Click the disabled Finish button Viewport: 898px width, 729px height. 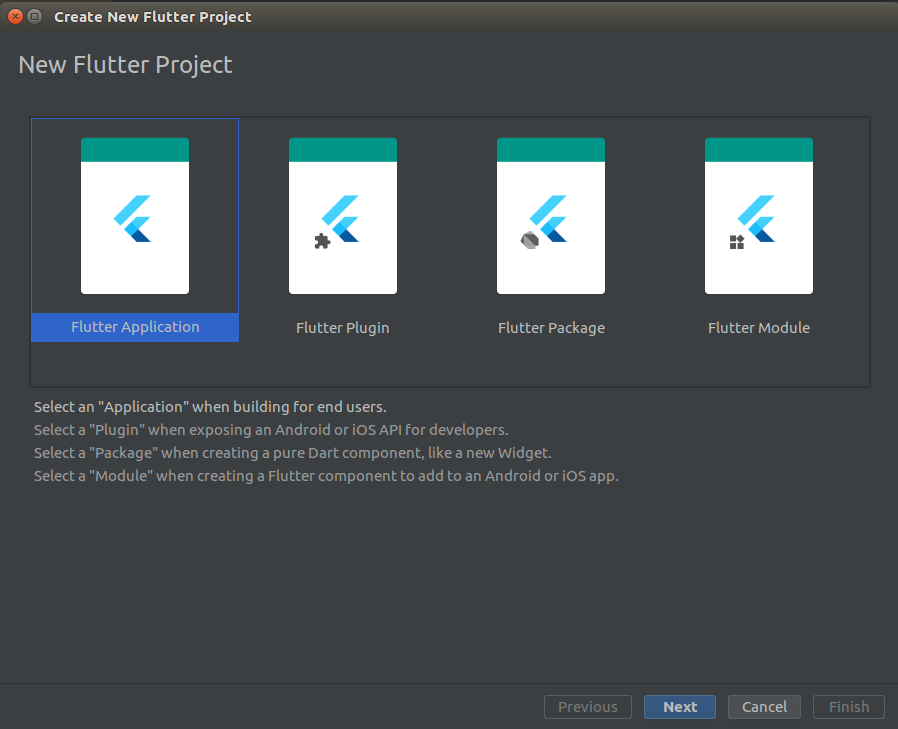[x=849, y=707]
